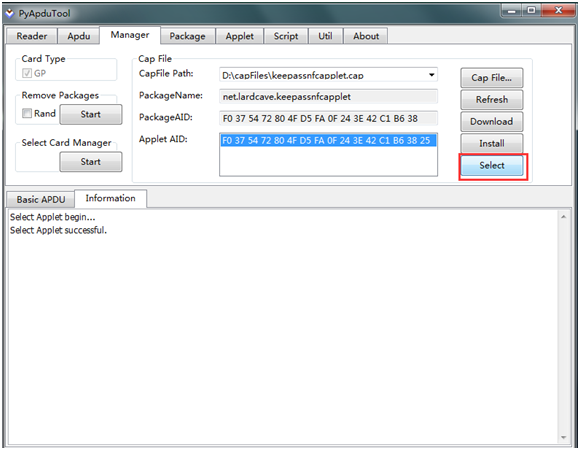The width and height of the screenshot is (580, 450).
Task: Click the highlighted Select button
Action: pyautogui.click(x=492, y=165)
